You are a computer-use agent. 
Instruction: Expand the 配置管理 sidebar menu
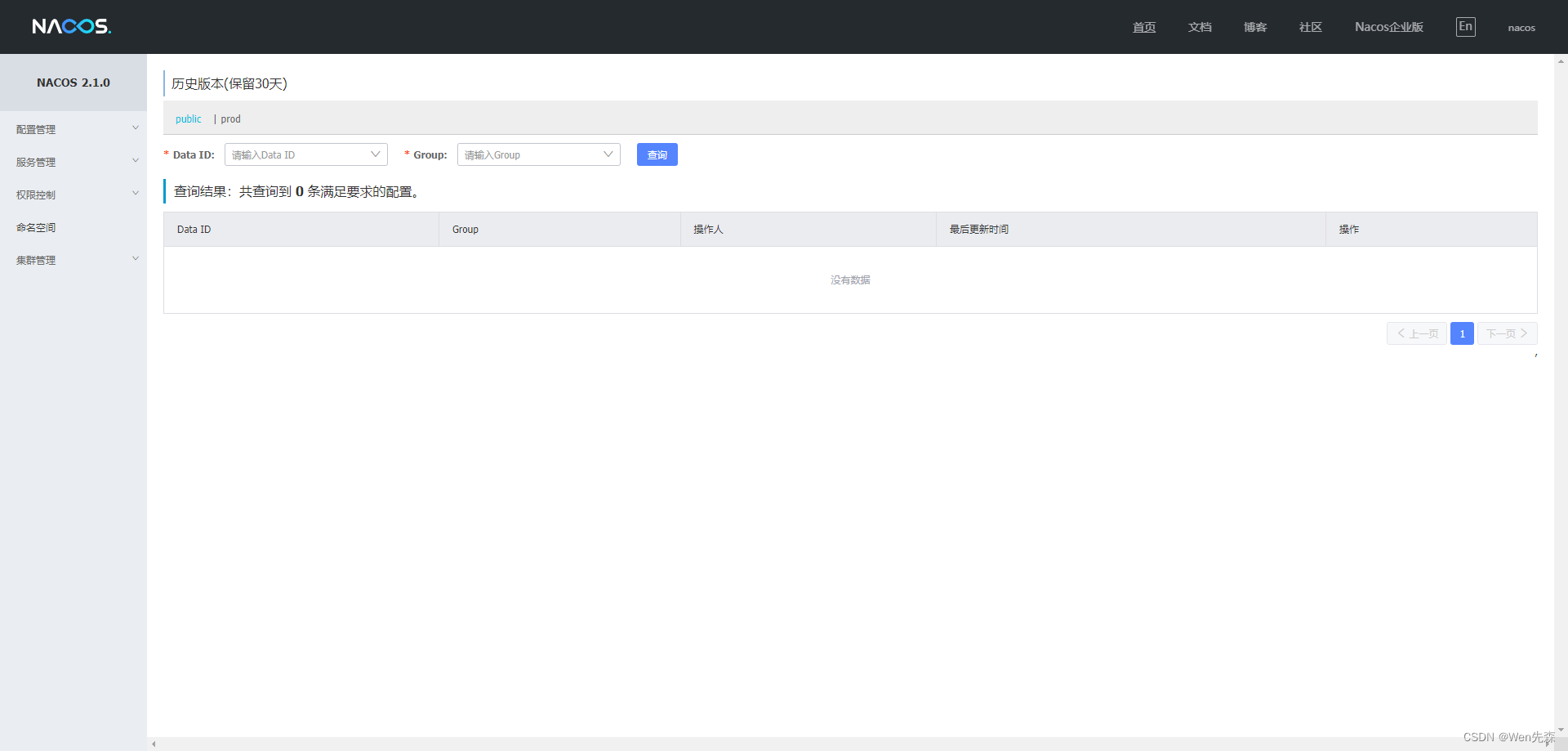coord(73,129)
